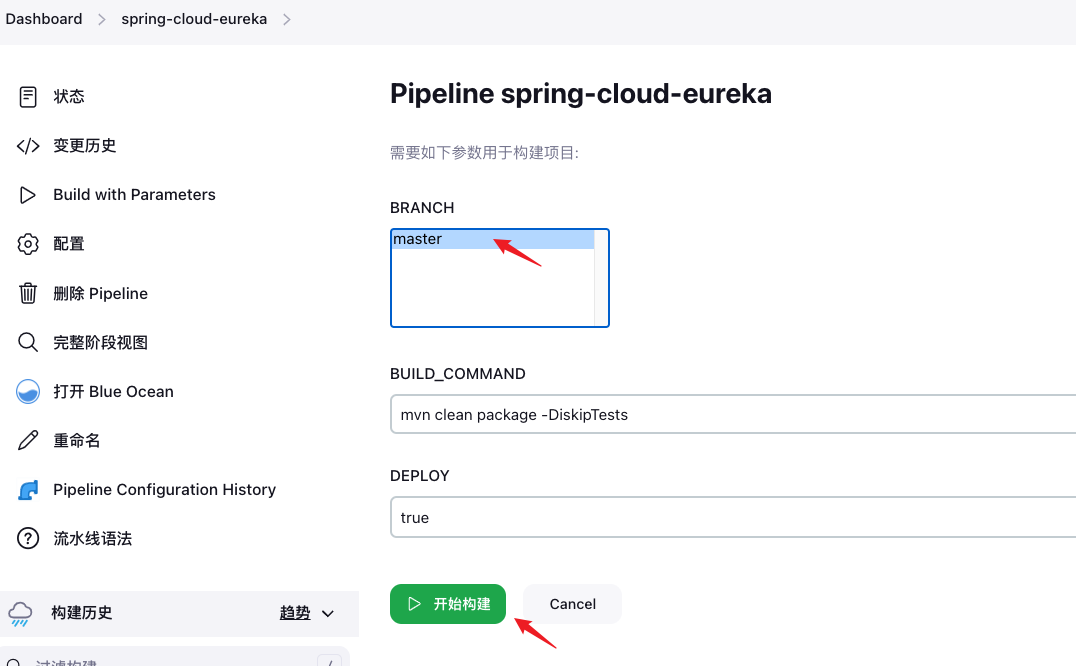Focus the DEPLOY input field
The image size is (1076, 666).
tap(733, 517)
